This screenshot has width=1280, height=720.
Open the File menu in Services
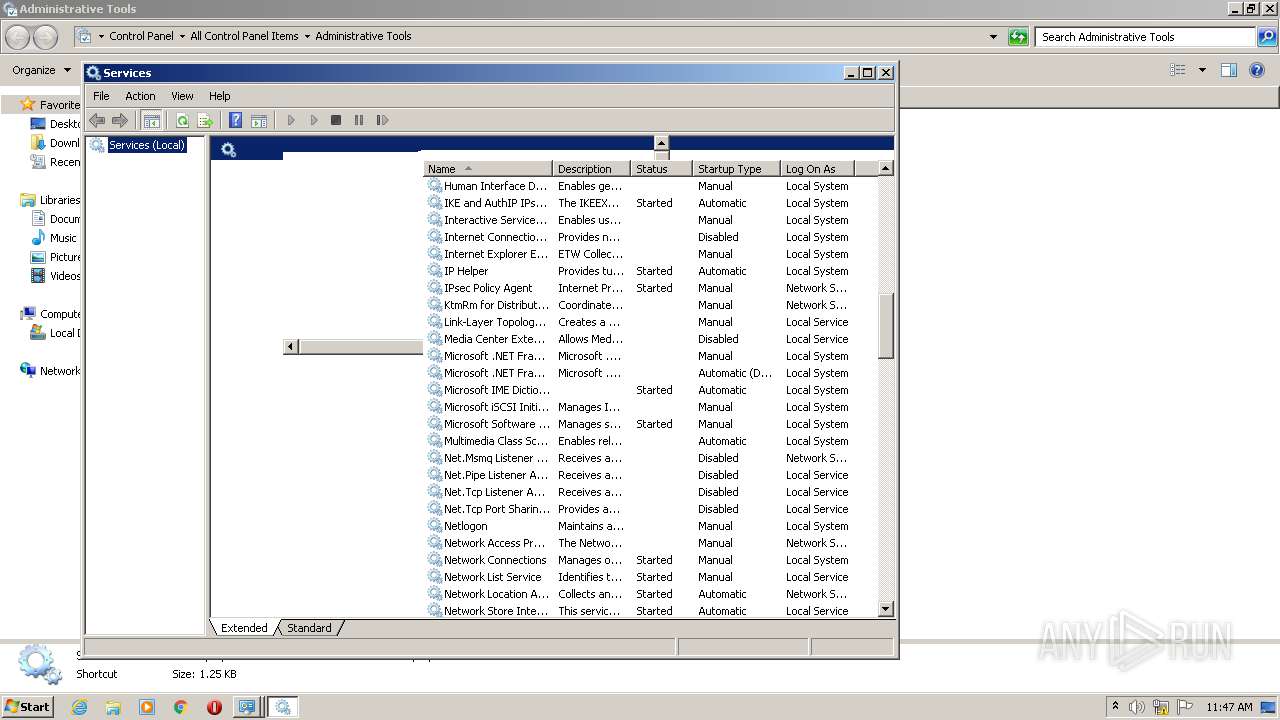(101, 96)
